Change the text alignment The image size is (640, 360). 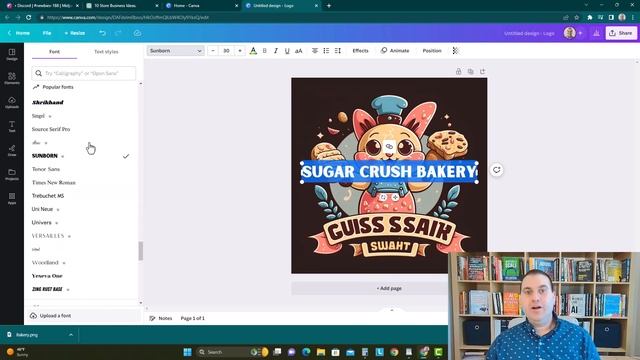tap(315, 51)
